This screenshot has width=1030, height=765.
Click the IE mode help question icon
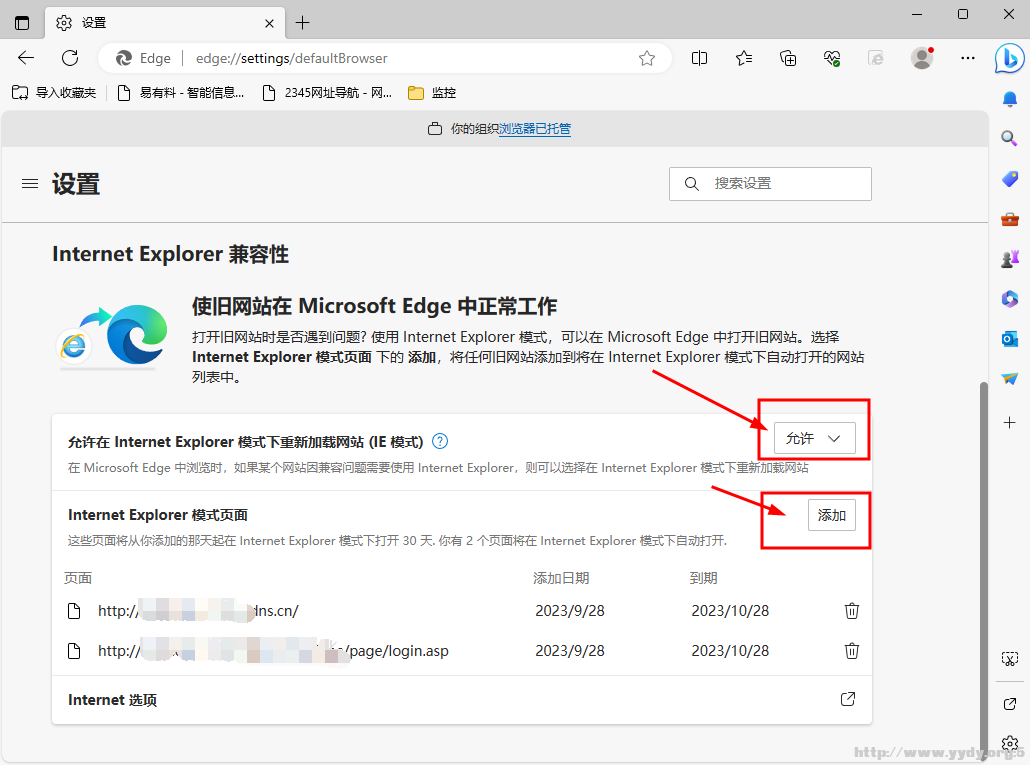(x=440, y=441)
